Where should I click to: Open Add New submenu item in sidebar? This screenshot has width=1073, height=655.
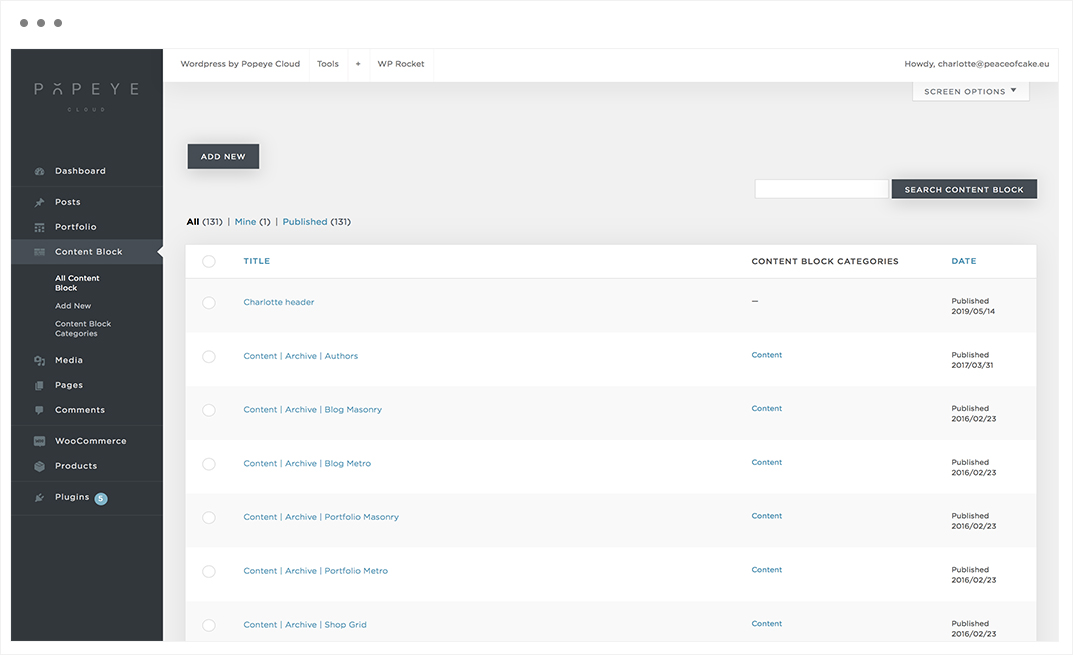(x=73, y=306)
